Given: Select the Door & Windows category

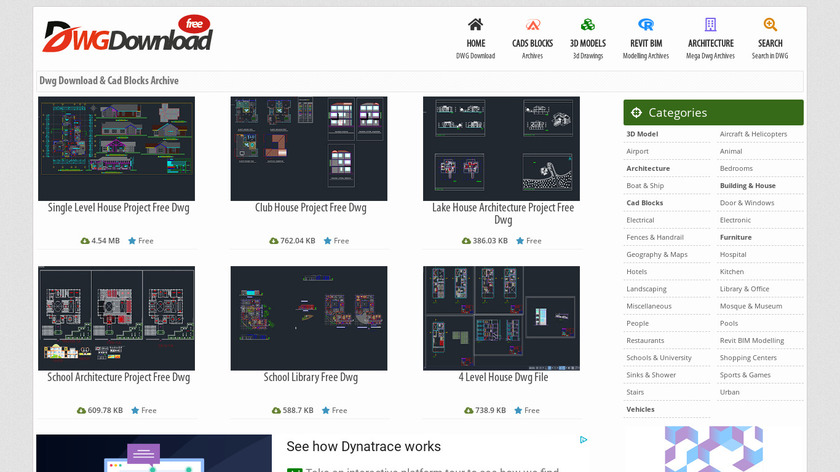Looking at the screenshot, I should (746, 203).
